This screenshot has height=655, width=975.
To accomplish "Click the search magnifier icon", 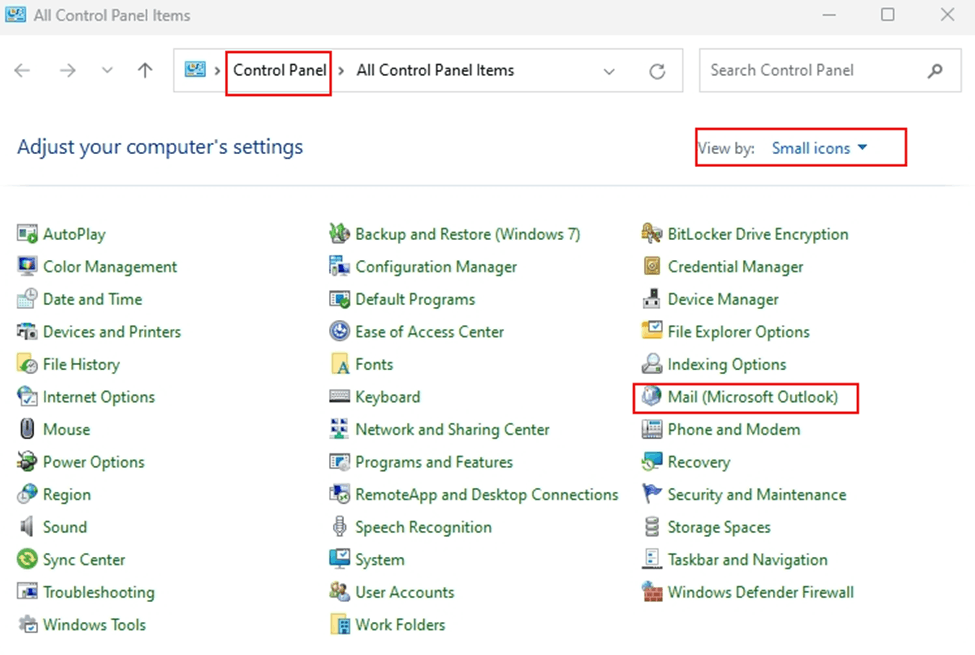I will (x=935, y=71).
